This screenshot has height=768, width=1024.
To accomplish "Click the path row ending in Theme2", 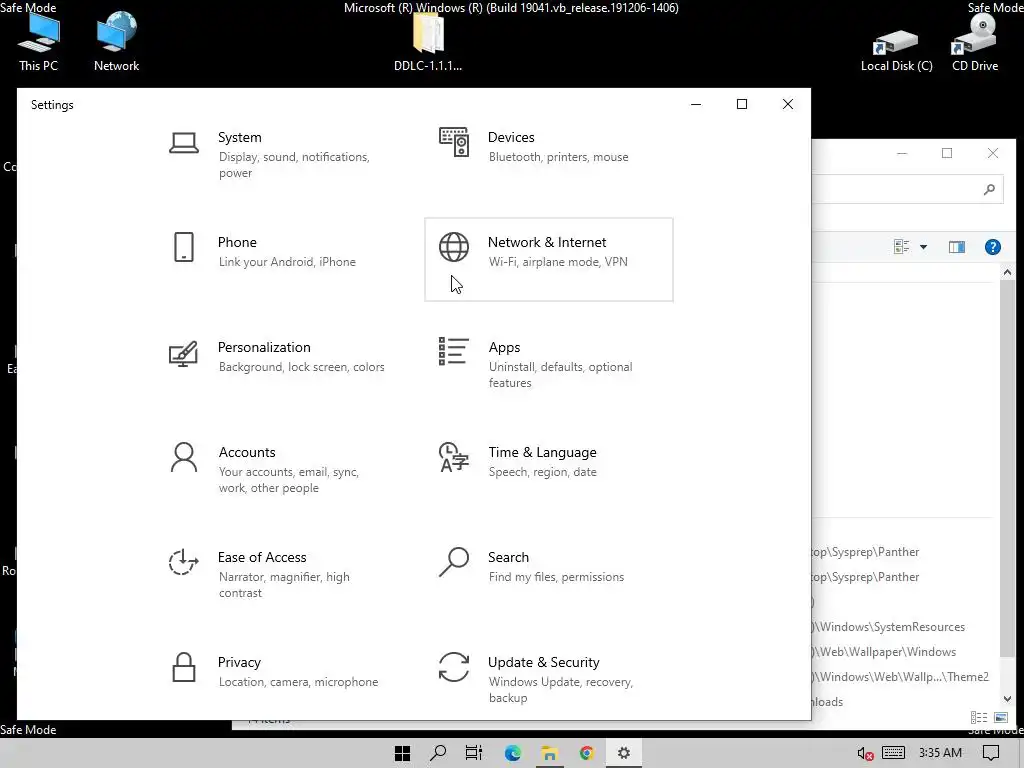I will 901,677.
